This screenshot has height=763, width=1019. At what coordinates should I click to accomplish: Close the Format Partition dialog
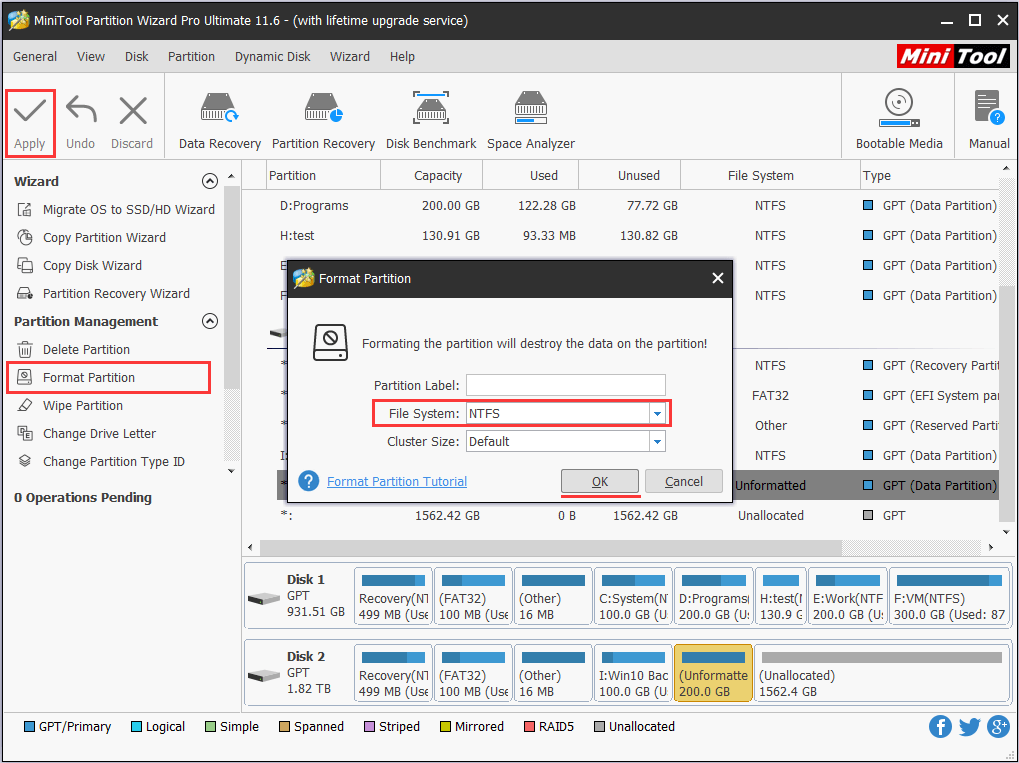click(x=717, y=278)
